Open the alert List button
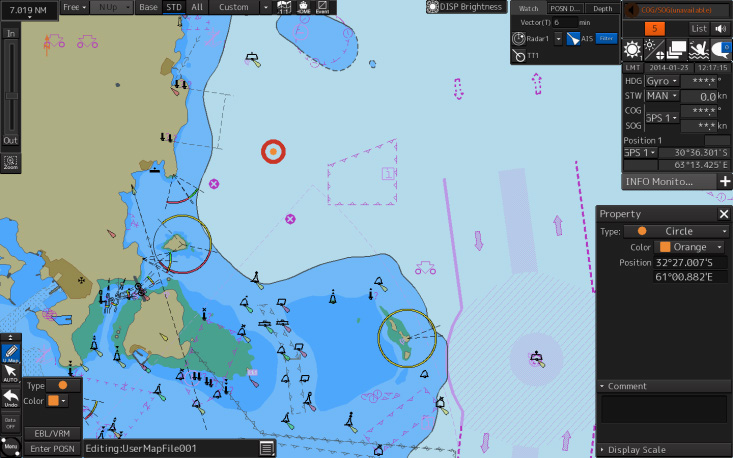733x458 pixels. click(x=699, y=29)
